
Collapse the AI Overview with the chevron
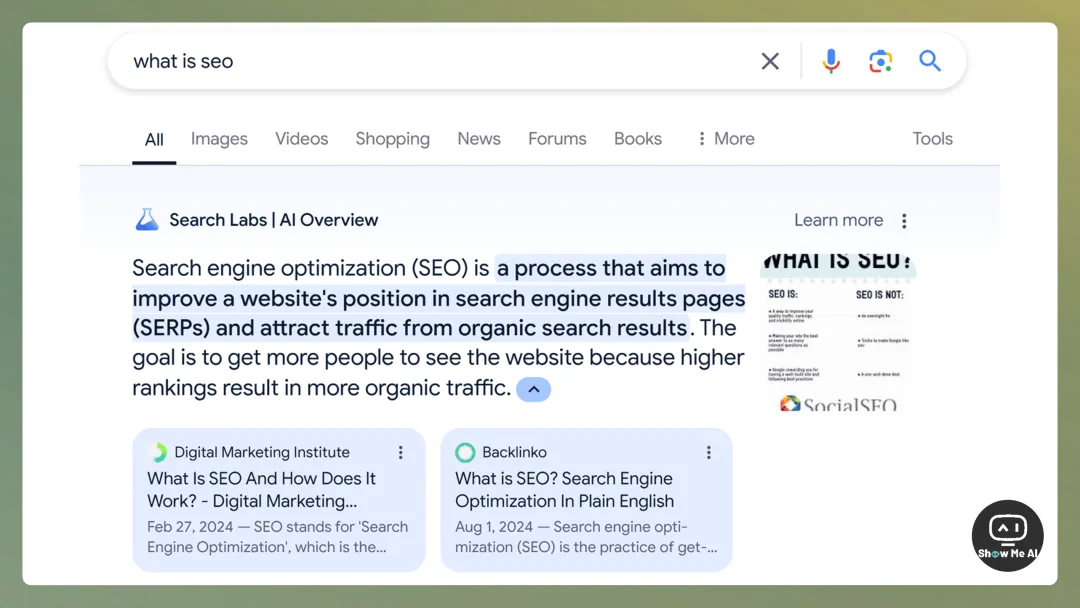(x=534, y=389)
